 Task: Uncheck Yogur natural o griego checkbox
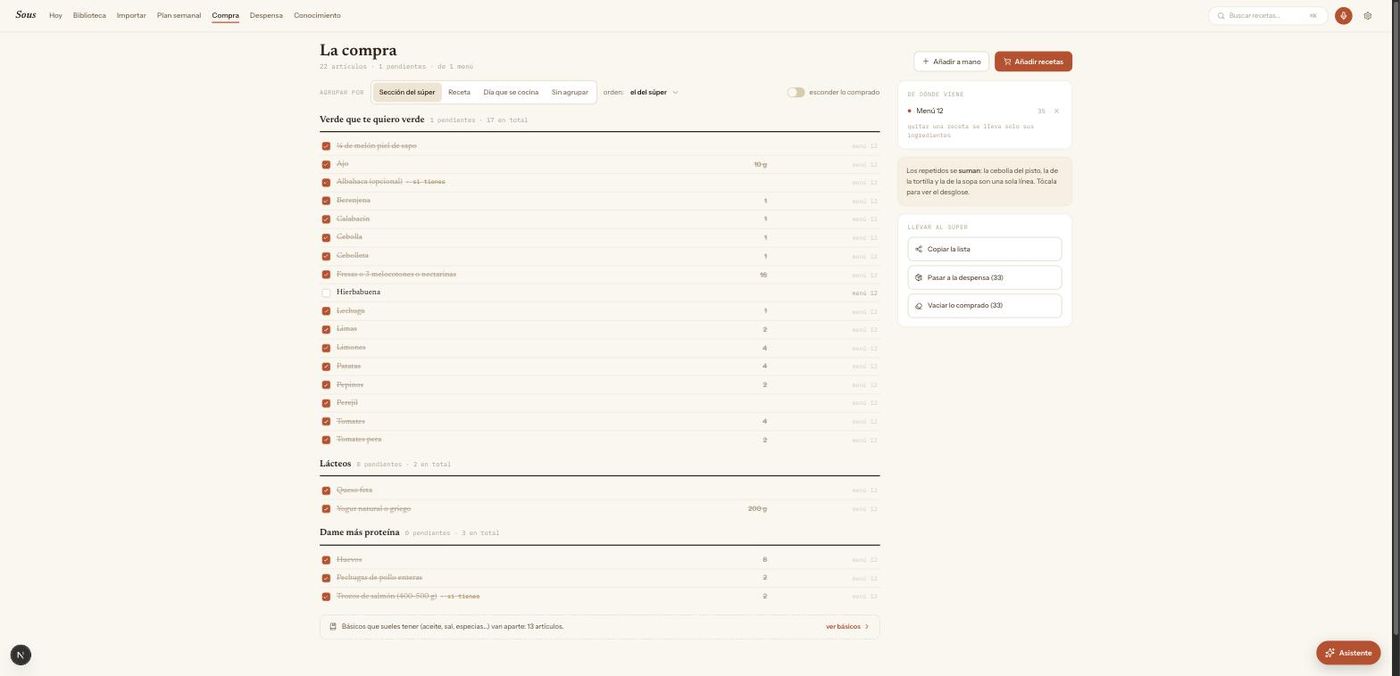pyautogui.click(x=326, y=509)
